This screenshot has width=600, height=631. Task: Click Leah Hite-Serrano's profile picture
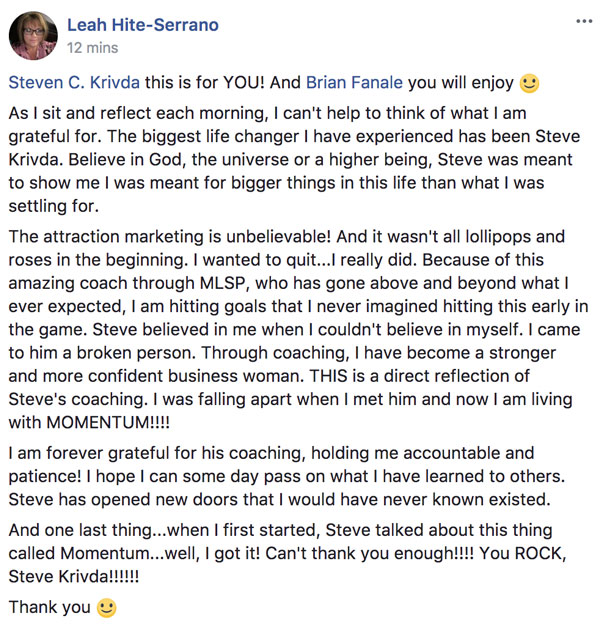(33, 35)
